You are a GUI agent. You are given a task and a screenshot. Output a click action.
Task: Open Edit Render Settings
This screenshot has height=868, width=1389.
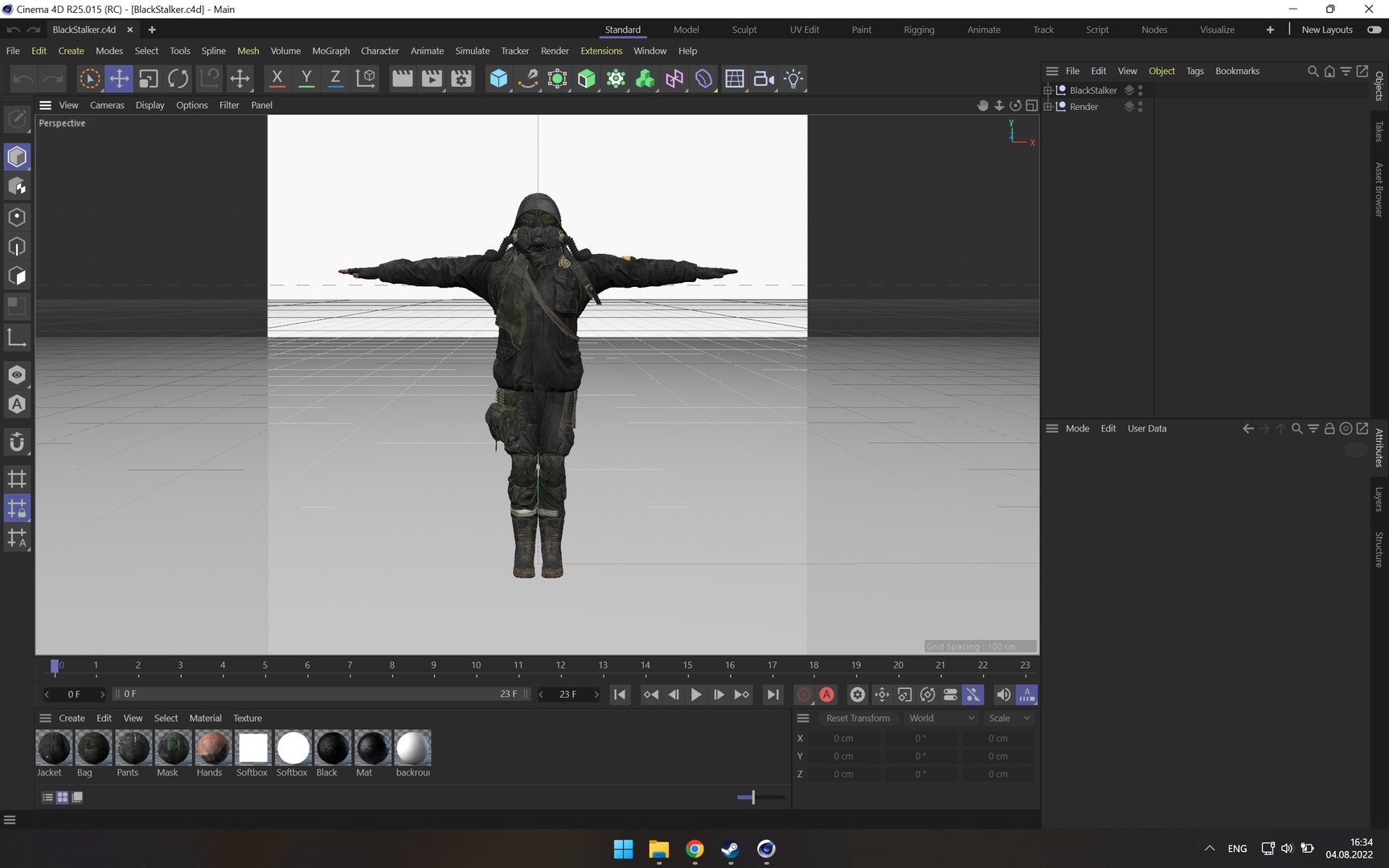point(461,79)
